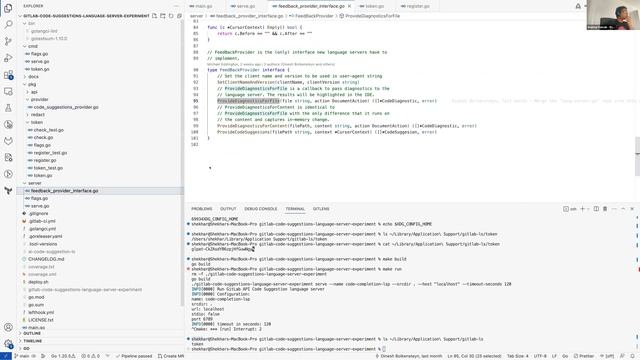Open the Extensions view with the badge

coord(8,75)
